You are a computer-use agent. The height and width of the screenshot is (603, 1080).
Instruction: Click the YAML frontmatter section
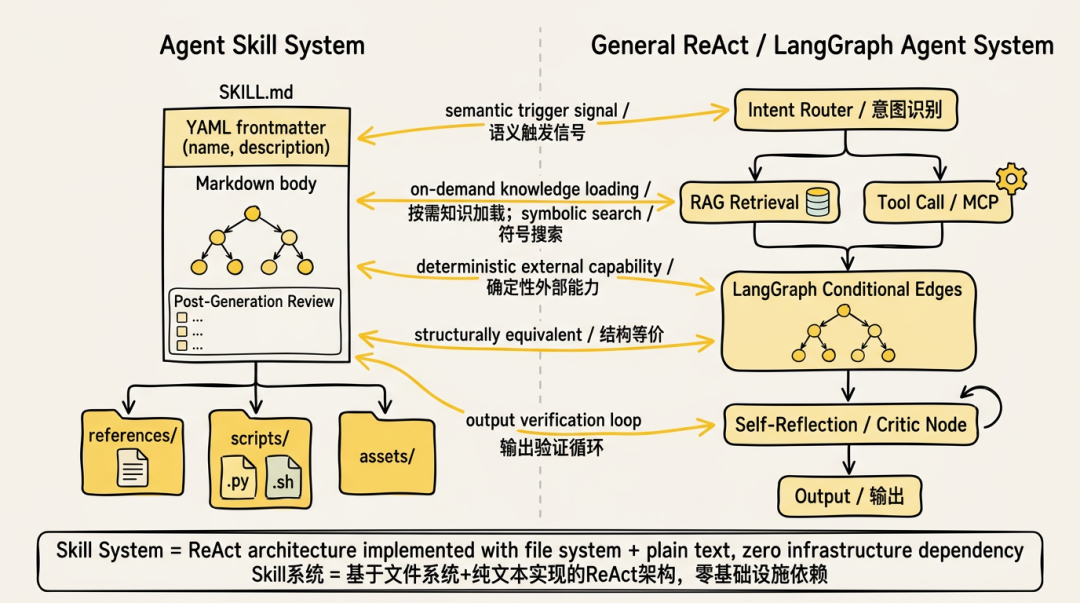[256, 137]
